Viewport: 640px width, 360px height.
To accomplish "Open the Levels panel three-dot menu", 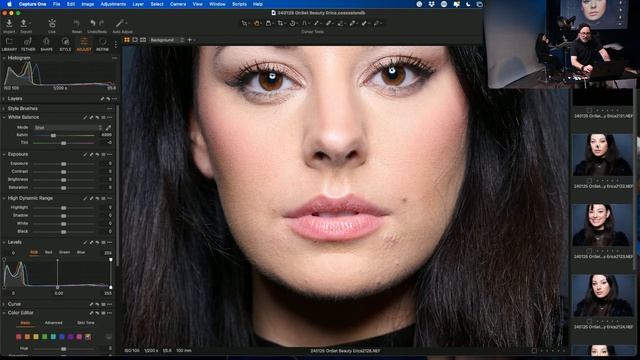I will [x=109, y=242].
